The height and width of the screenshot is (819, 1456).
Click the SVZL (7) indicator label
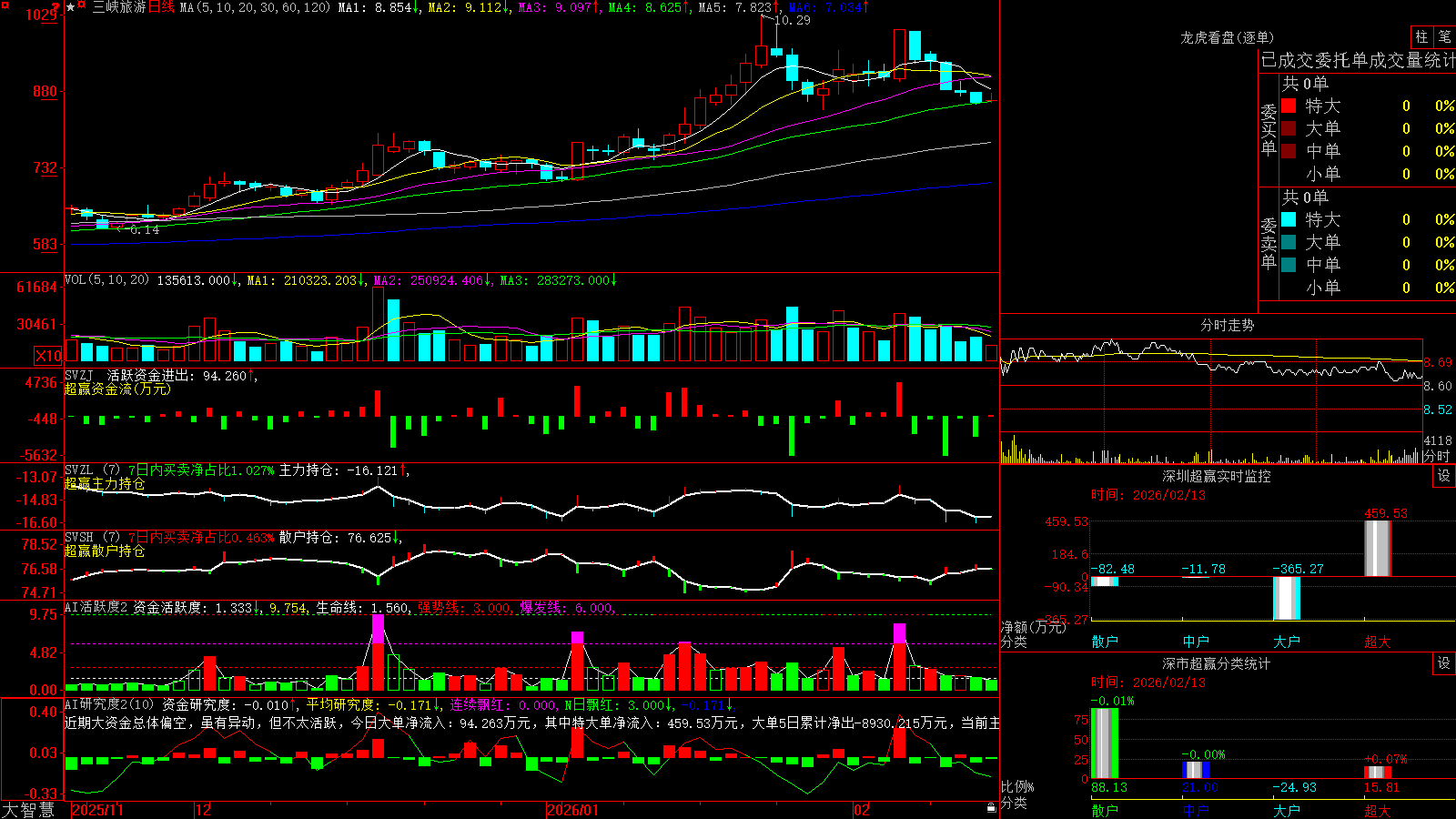point(93,470)
